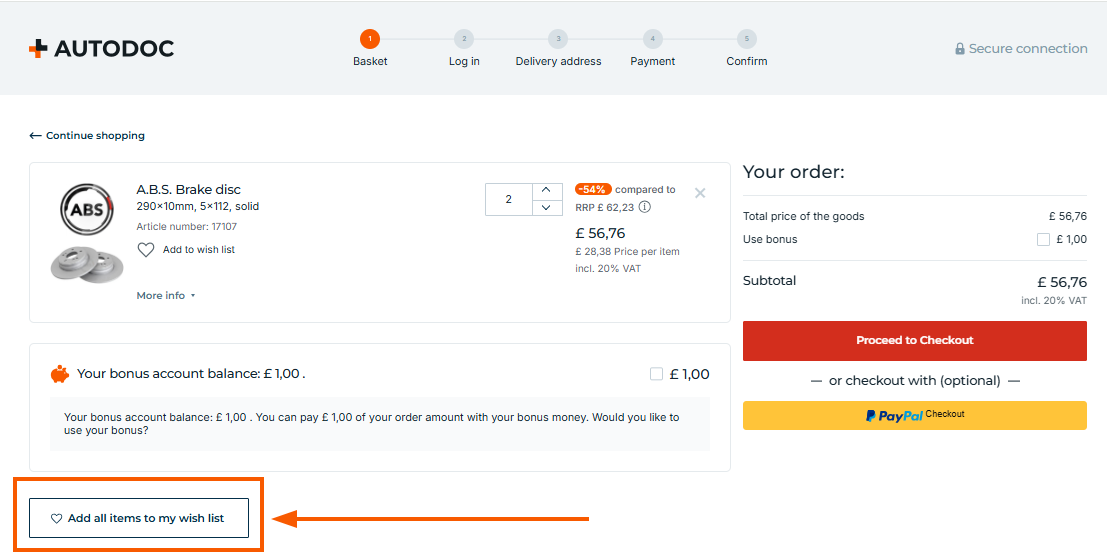Pay with PayPal Checkout button
The image size is (1107, 554).
pyautogui.click(x=914, y=415)
